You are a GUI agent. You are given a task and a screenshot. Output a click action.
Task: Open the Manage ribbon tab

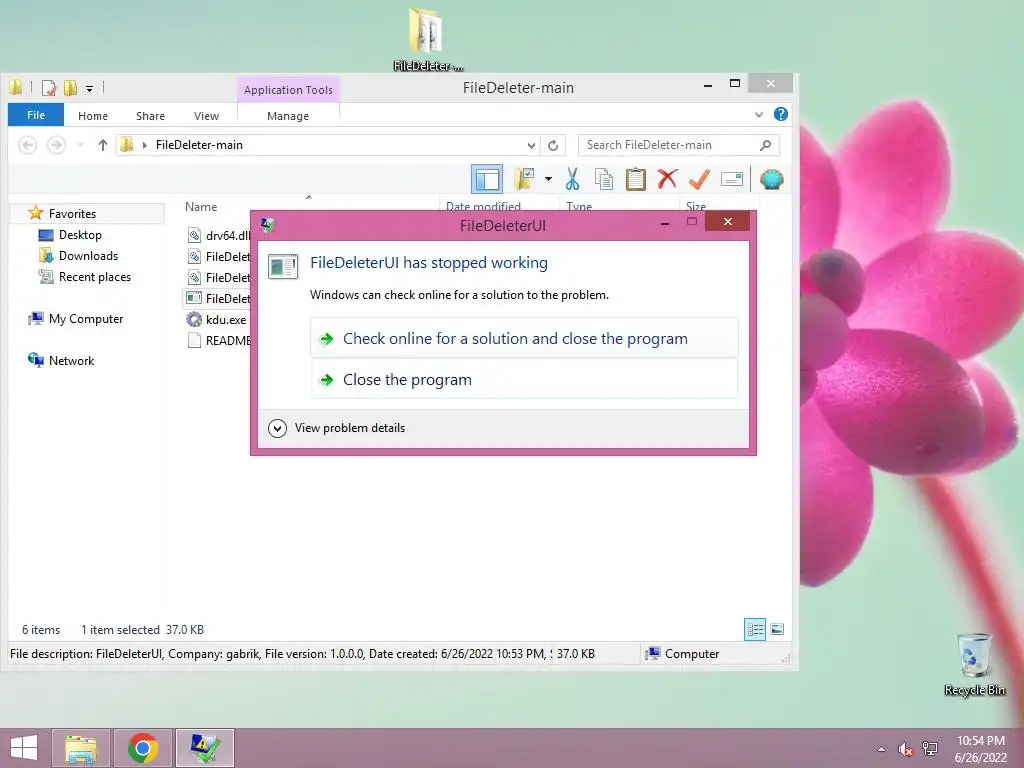[288, 116]
